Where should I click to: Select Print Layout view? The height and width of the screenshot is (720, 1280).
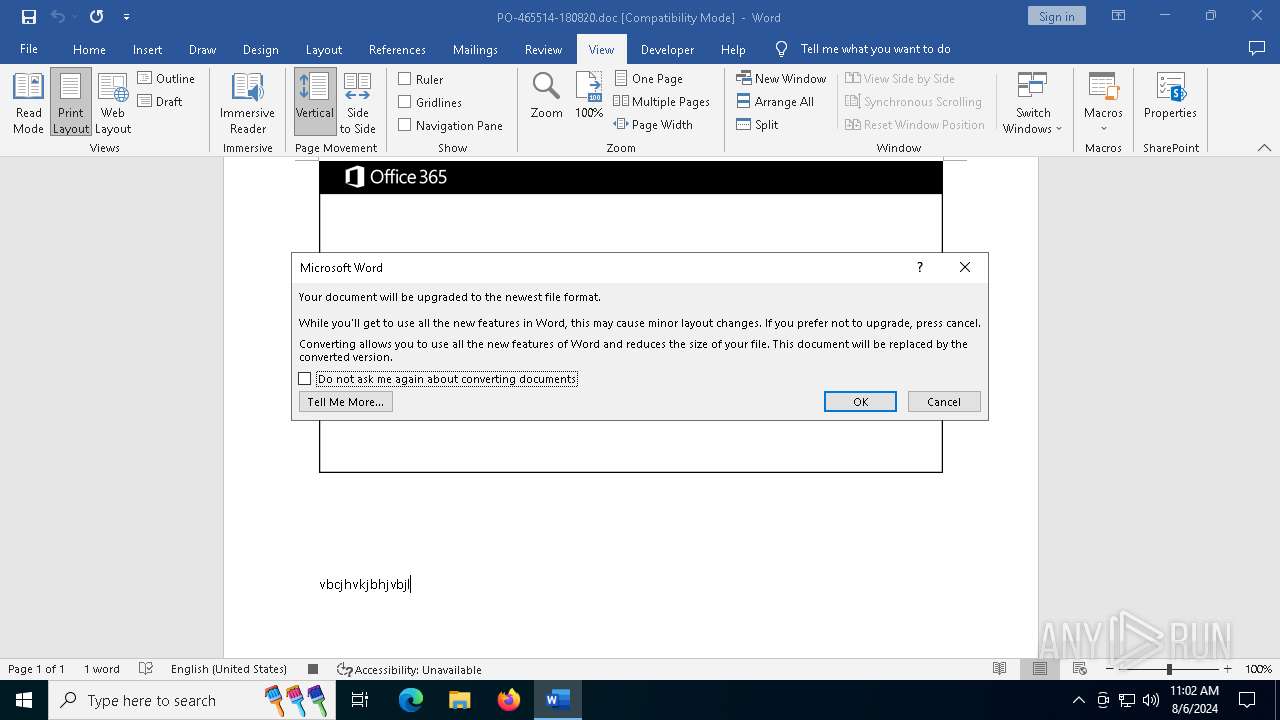click(x=71, y=103)
